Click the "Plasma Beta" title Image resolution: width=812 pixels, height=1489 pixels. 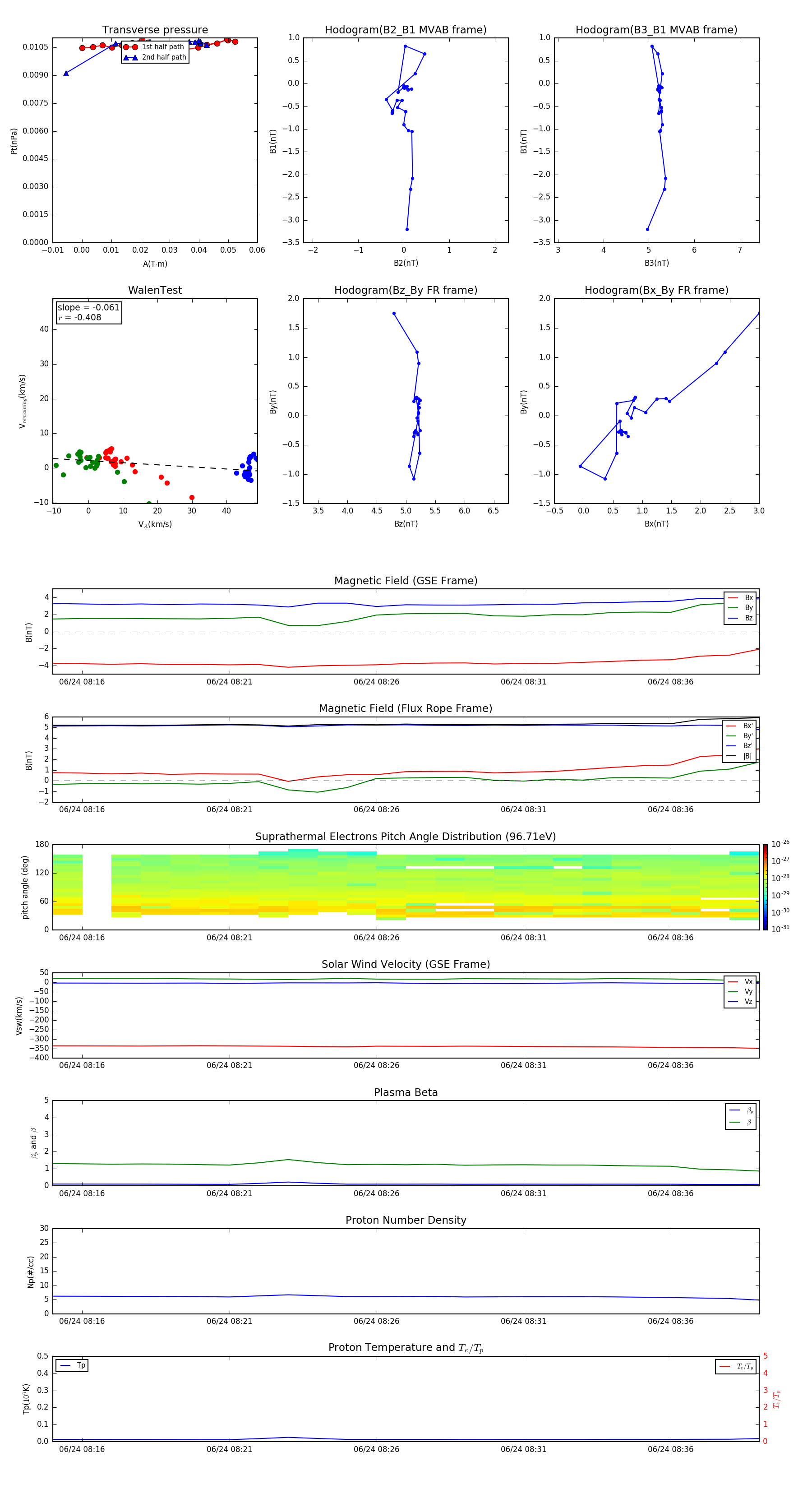click(406, 1093)
